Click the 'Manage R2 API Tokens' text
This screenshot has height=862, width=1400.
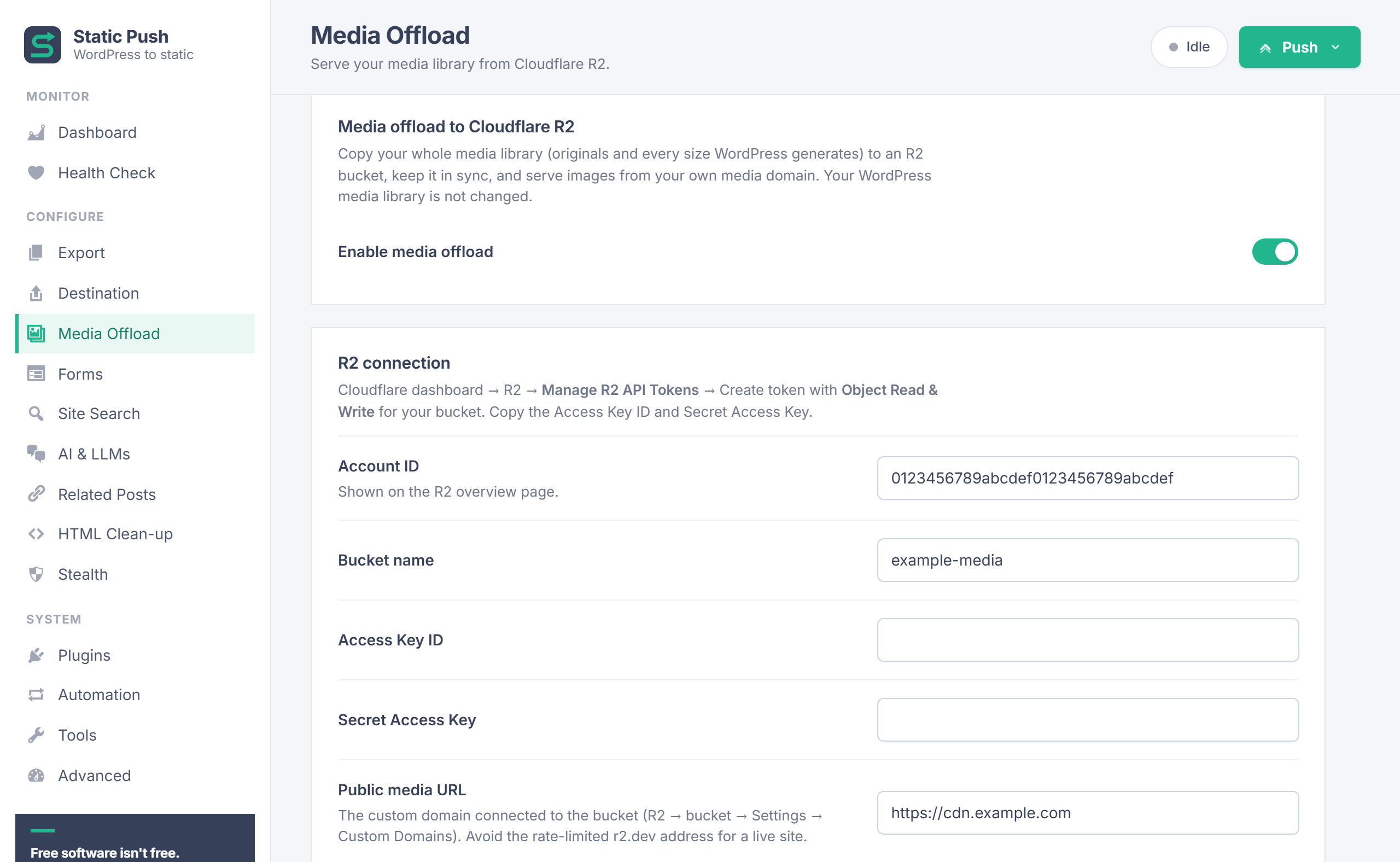pos(620,390)
